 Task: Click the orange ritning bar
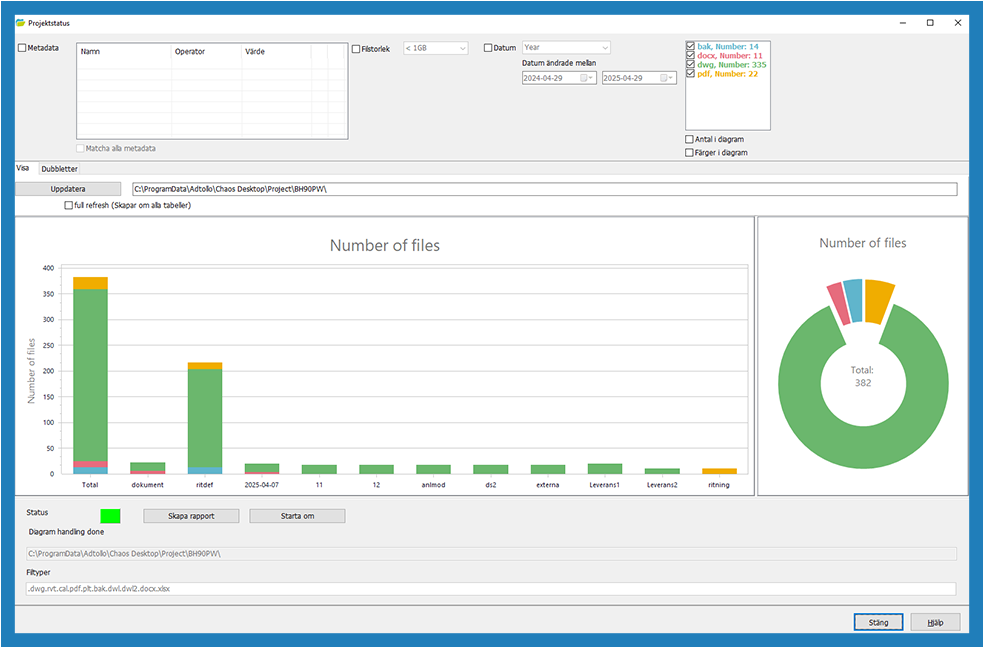[719, 471]
